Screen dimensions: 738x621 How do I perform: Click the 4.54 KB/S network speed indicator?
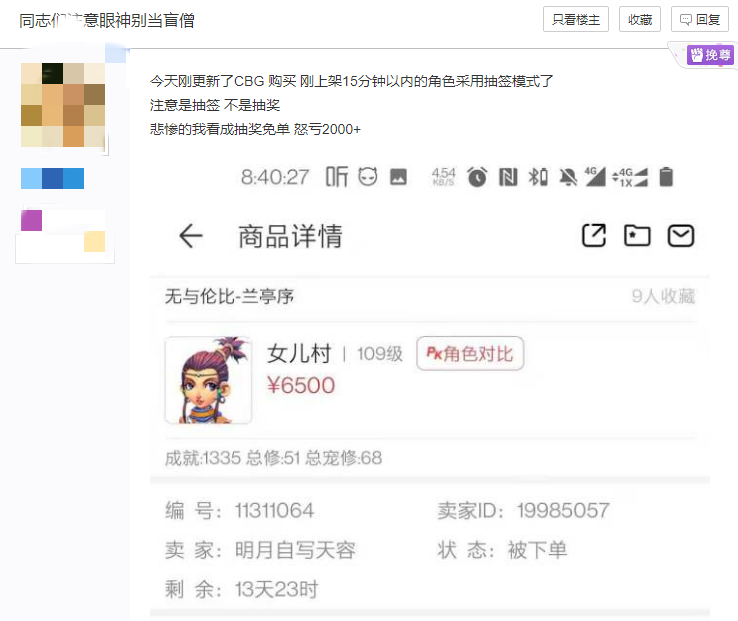coord(443,177)
